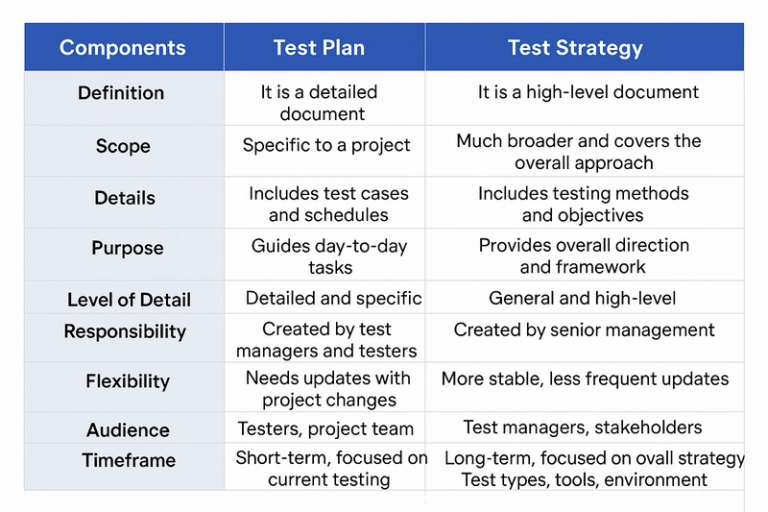The width and height of the screenshot is (768, 512).
Task: Select the Scope row label
Action: tap(123, 146)
